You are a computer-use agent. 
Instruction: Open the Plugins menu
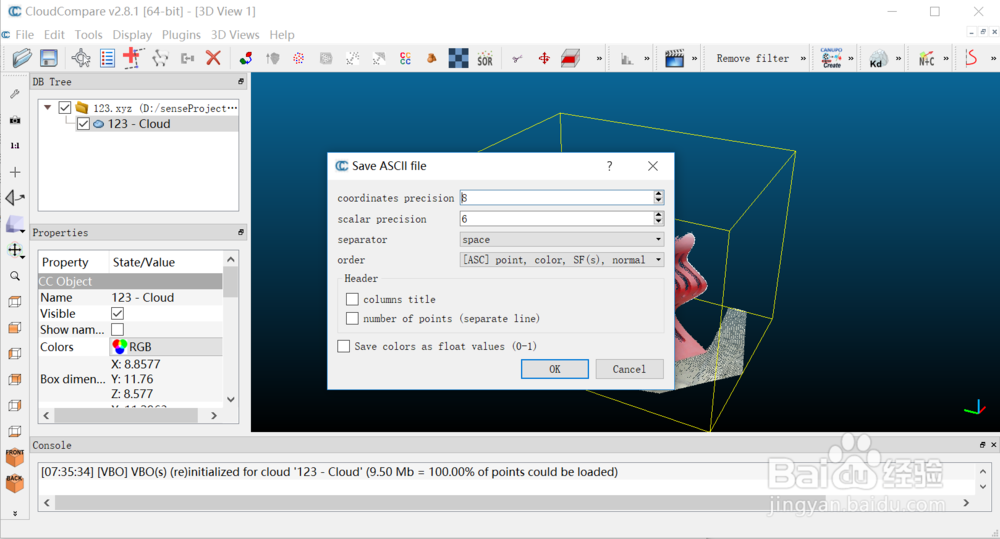(x=181, y=34)
